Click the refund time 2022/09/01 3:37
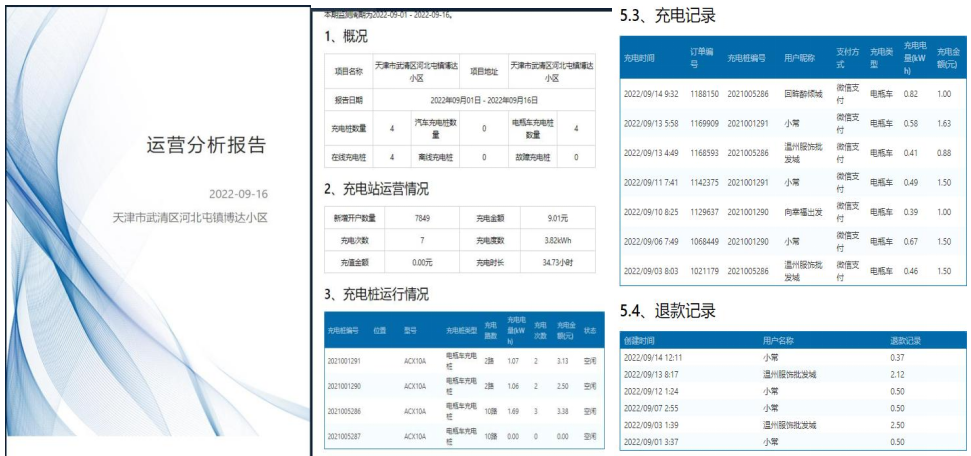This screenshot has height=456, width=971. 650,442
